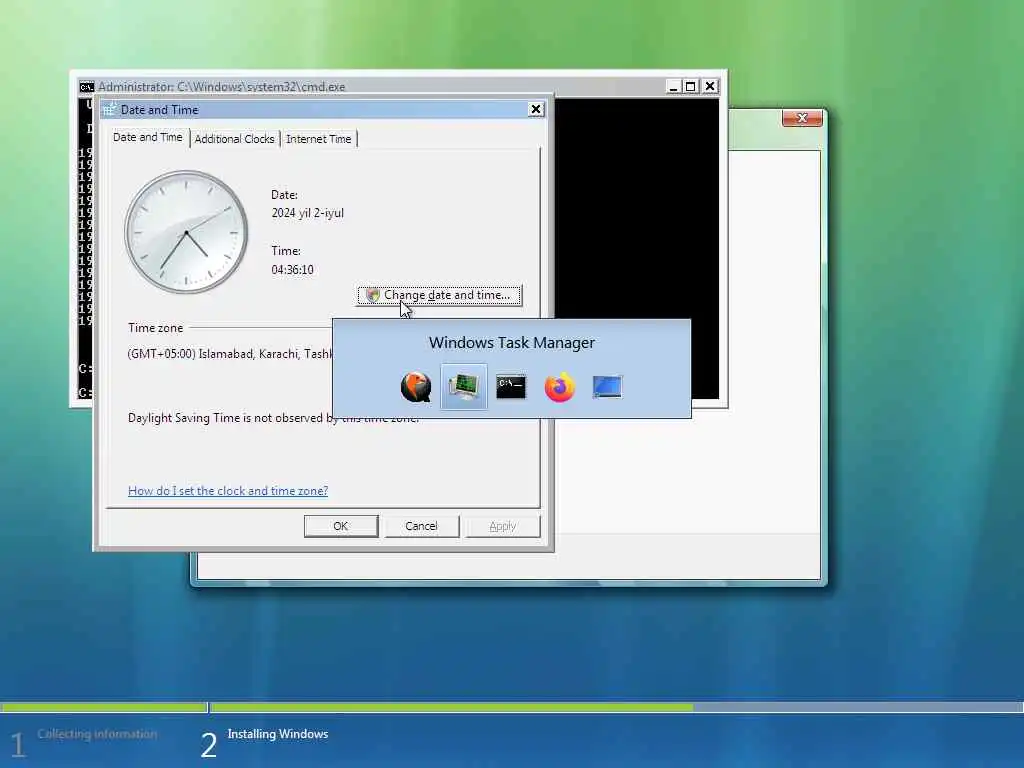Select the Firefox icon in task switcher
The width and height of the screenshot is (1024, 768).
560,387
